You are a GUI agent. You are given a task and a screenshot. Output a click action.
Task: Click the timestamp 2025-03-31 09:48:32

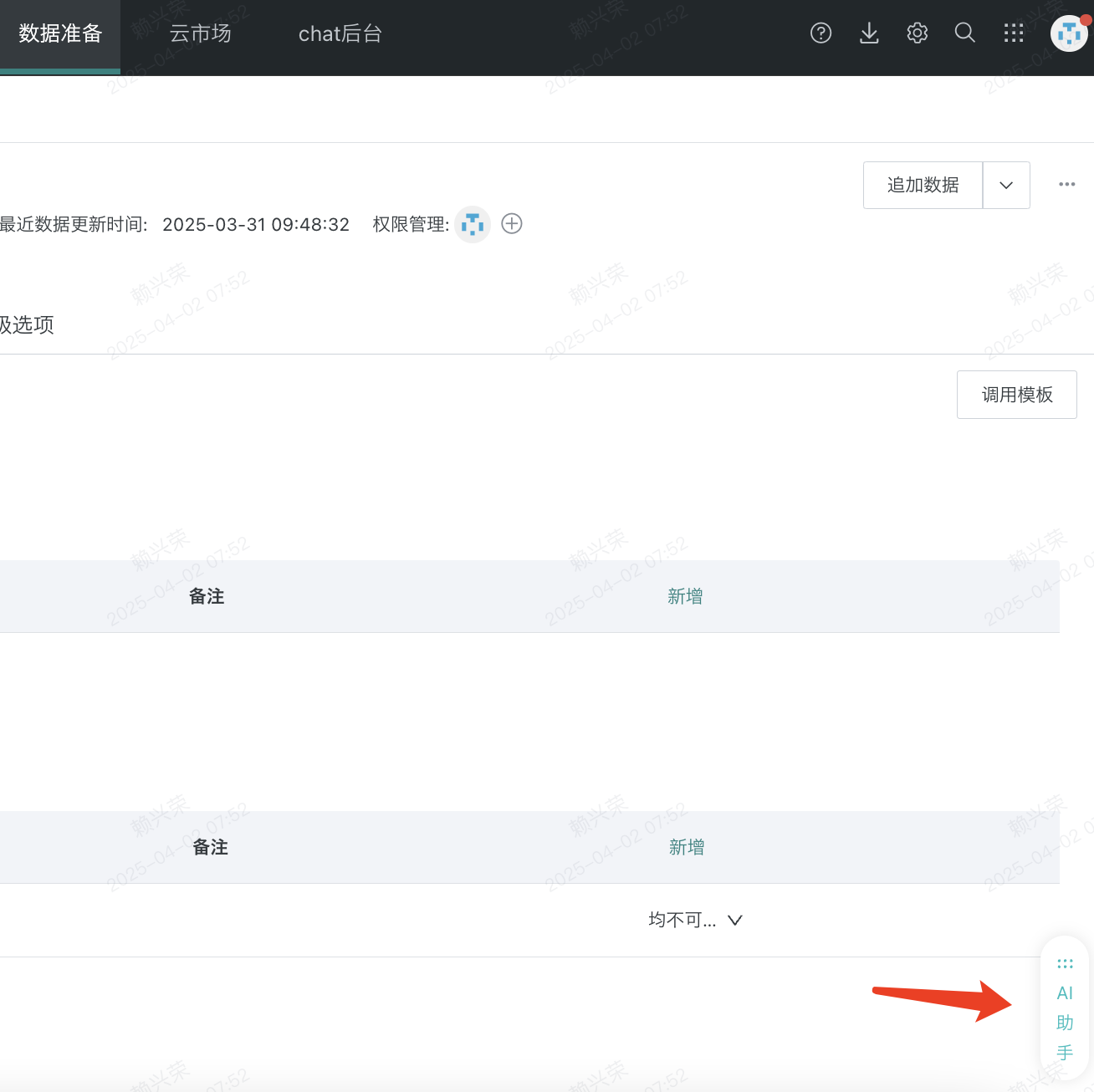[256, 224]
